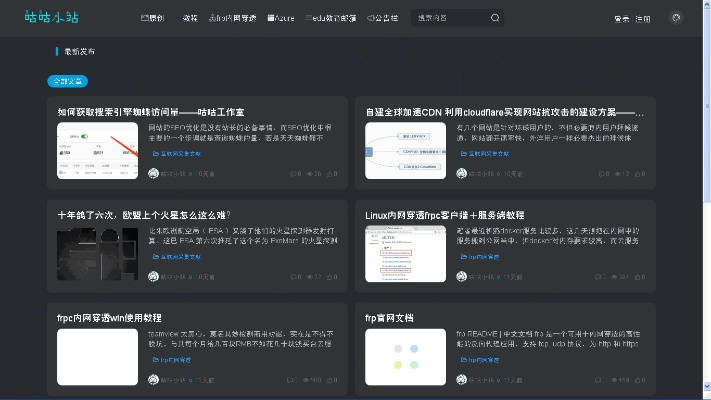Select the 全部文章 filter tab

point(68,81)
